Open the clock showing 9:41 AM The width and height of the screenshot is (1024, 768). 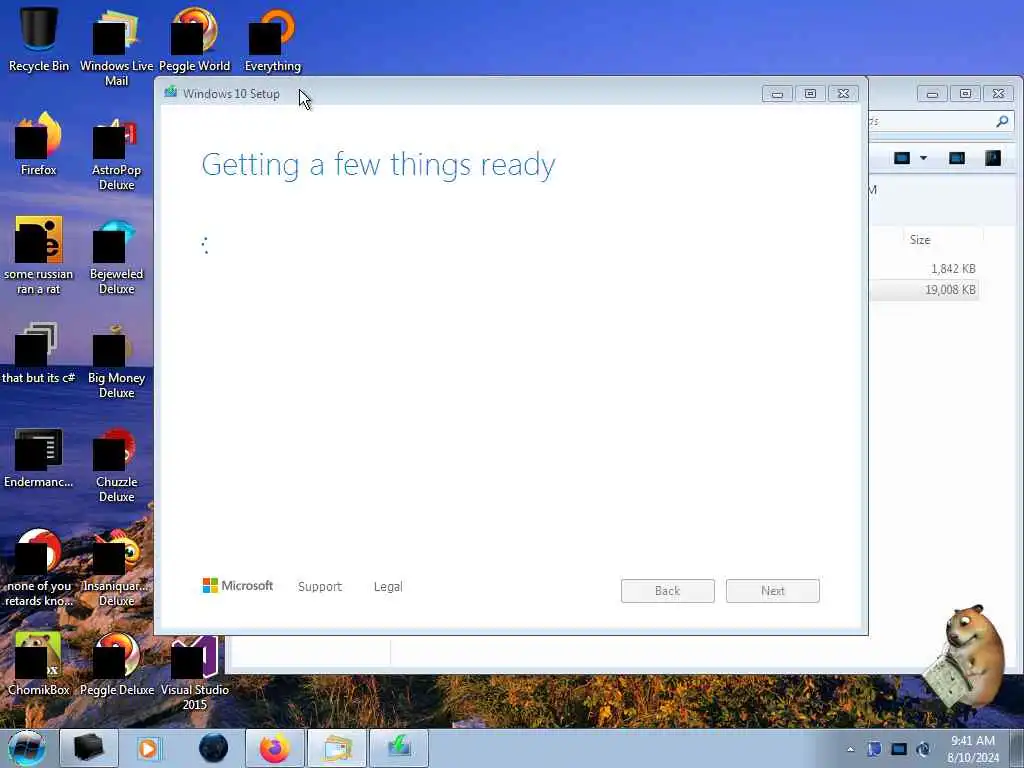[973, 748]
